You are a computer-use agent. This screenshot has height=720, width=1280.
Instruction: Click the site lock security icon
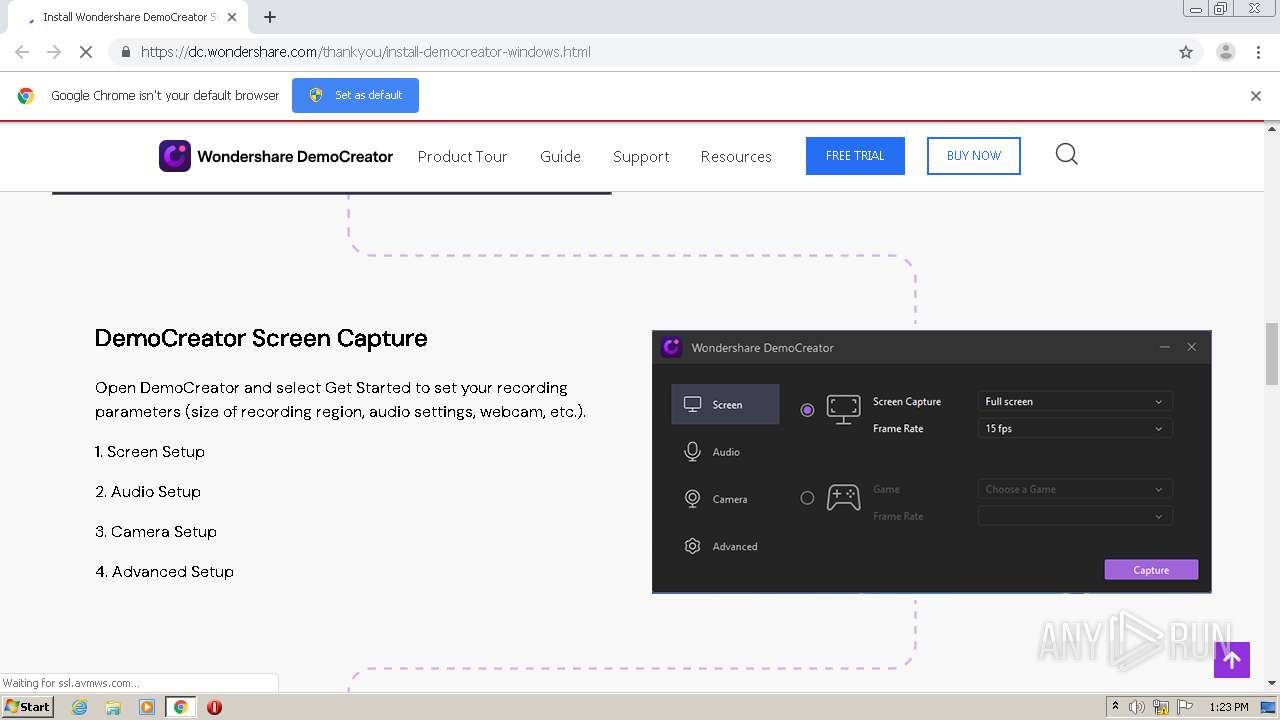[x=125, y=52]
